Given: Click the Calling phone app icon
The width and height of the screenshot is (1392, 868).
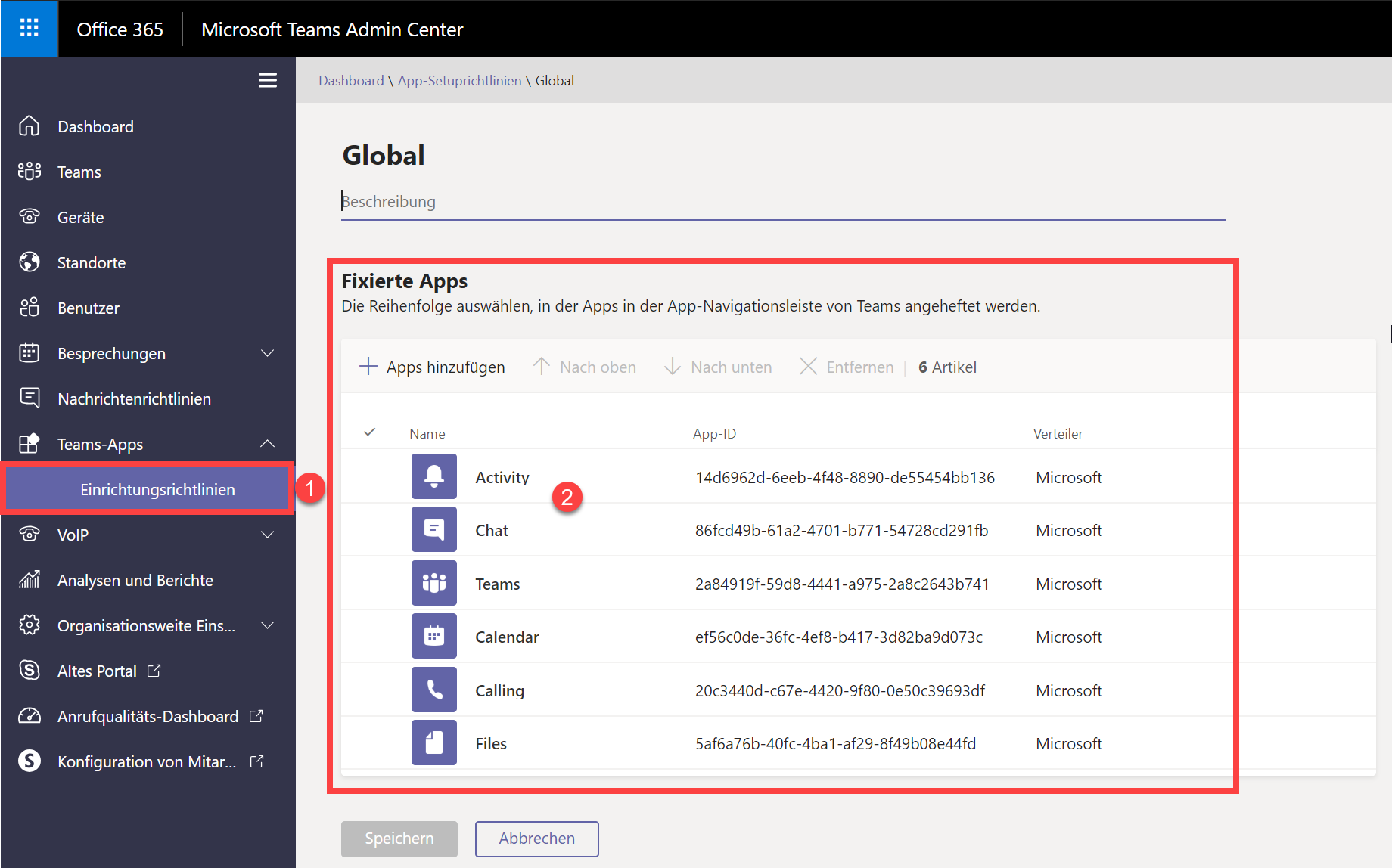Looking at the screenshot, I should click(434, 690).
